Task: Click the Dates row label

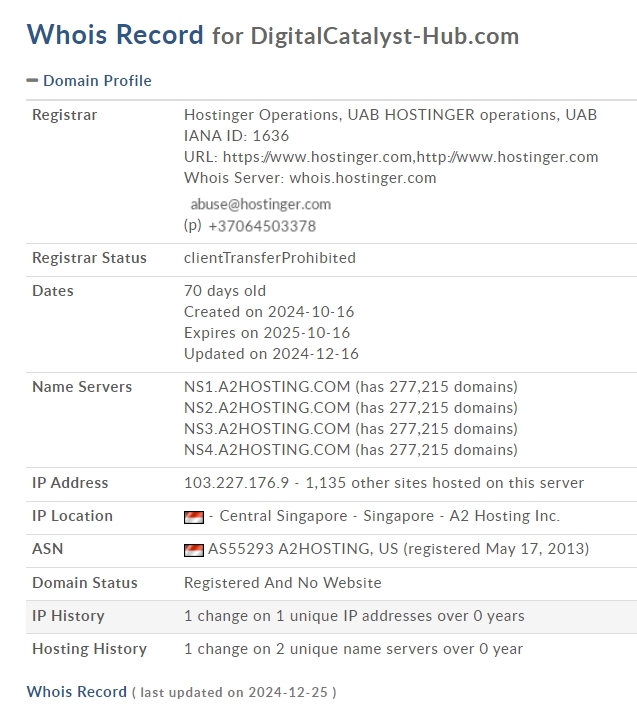Action: pos(53,291)
